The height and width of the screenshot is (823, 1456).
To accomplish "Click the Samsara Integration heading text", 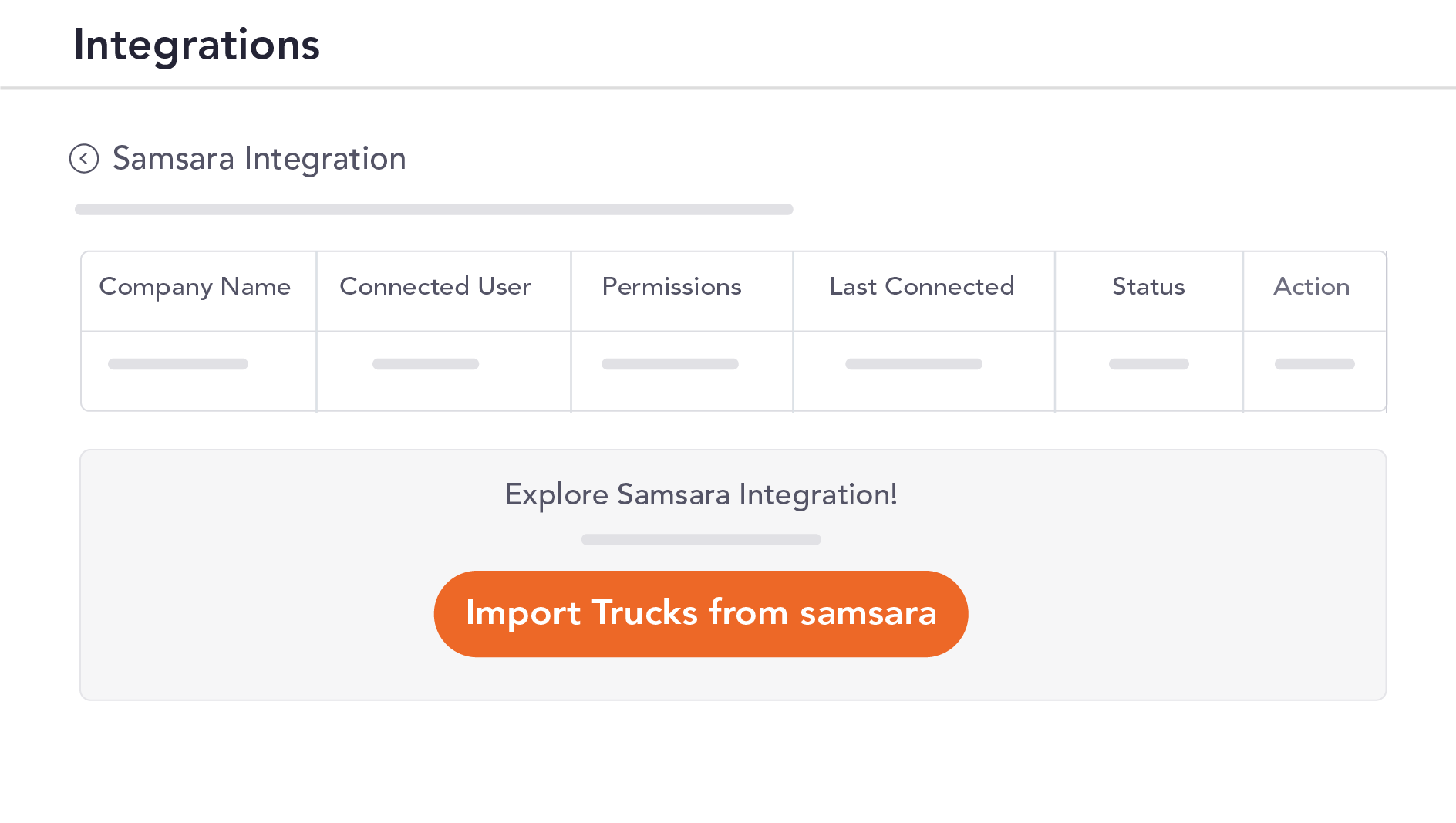I will click(259, 159).
